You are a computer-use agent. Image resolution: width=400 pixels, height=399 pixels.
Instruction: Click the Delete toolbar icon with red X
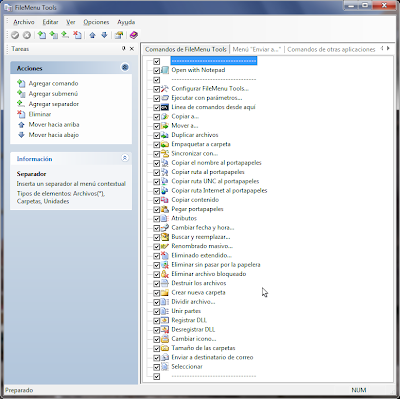(77, 35)
